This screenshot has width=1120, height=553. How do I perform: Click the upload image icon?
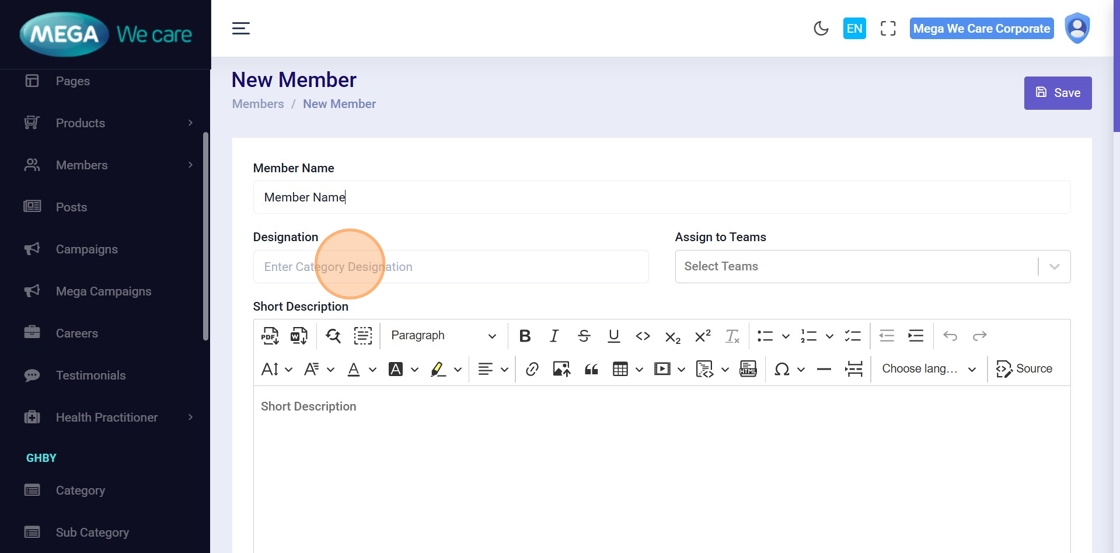click(561, 369)
